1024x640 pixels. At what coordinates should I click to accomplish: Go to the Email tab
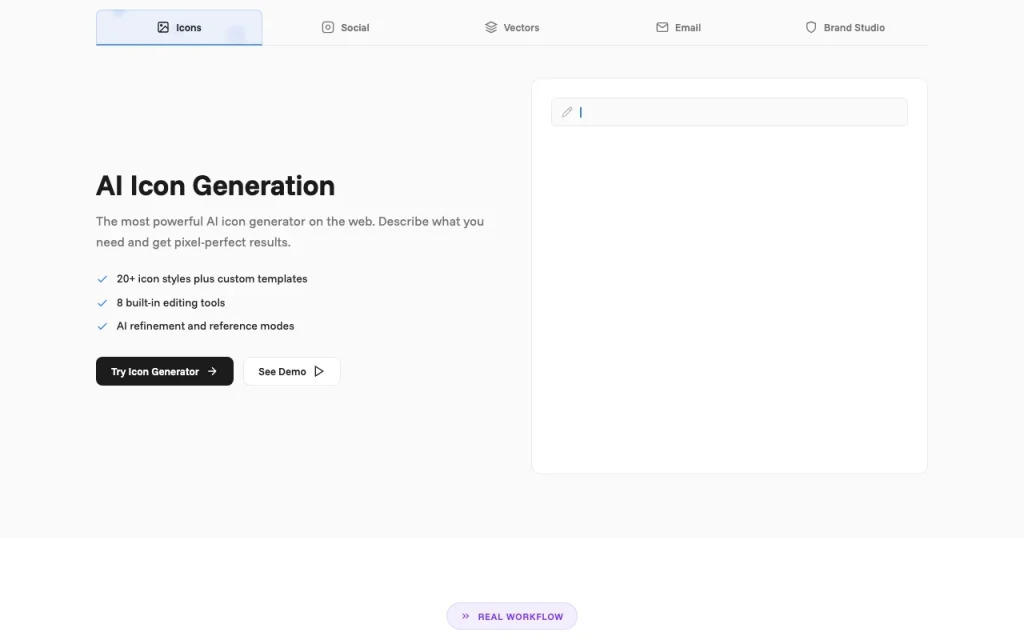(678, 27)
